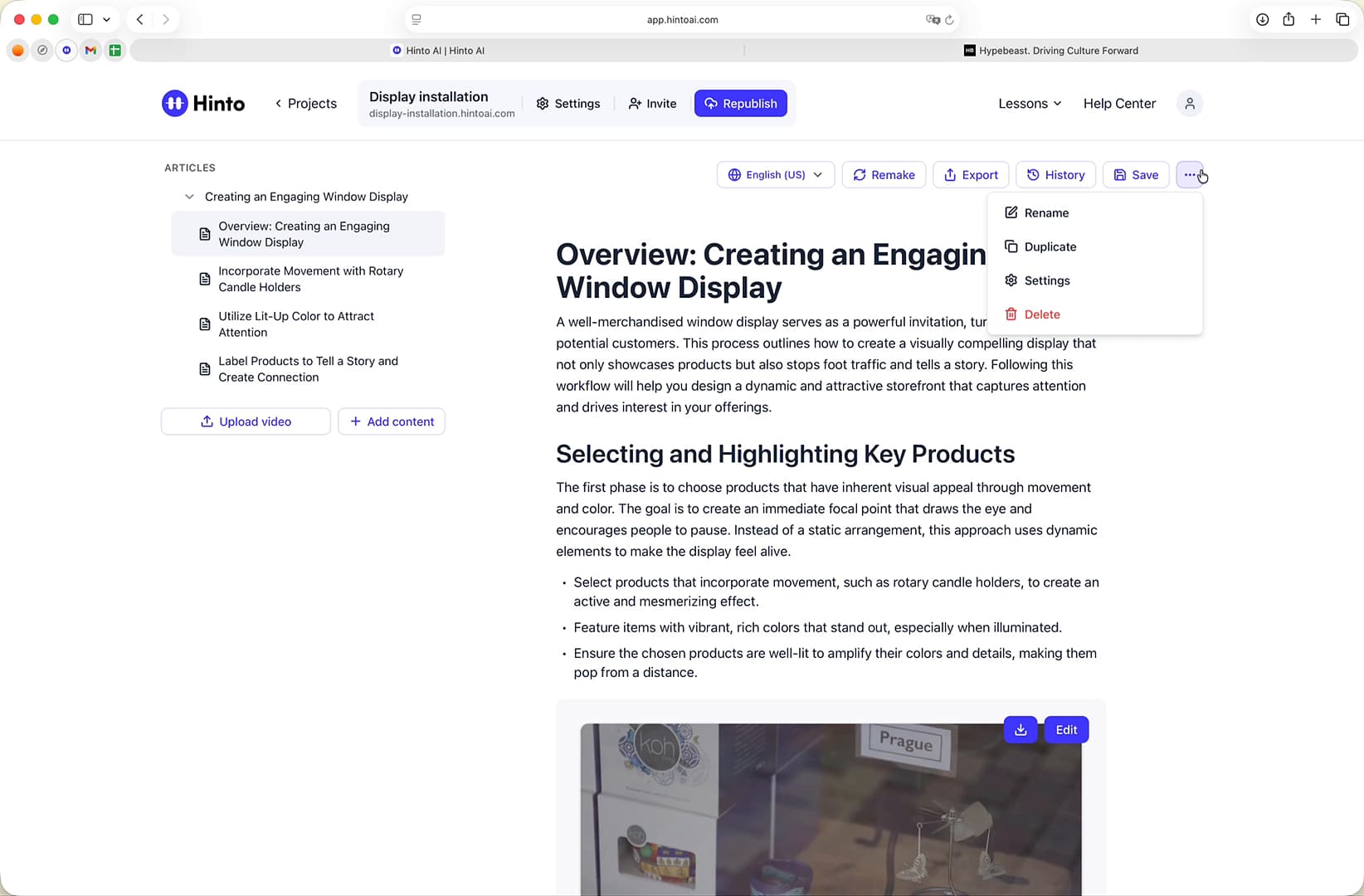1364x896 pixels.
Task: Click the Republish button
Action: point(741,104)
